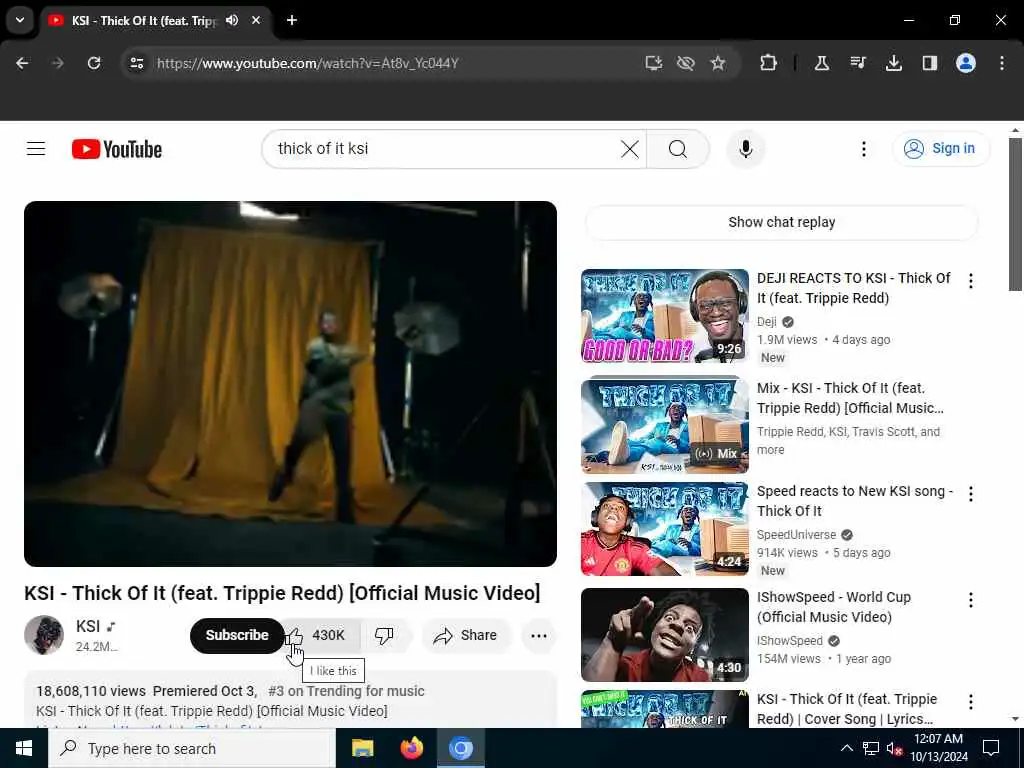This screenshot has width=1024, height=768.
Task: Open options for IShowSpeed World Cup video
Action: point(971,600)
